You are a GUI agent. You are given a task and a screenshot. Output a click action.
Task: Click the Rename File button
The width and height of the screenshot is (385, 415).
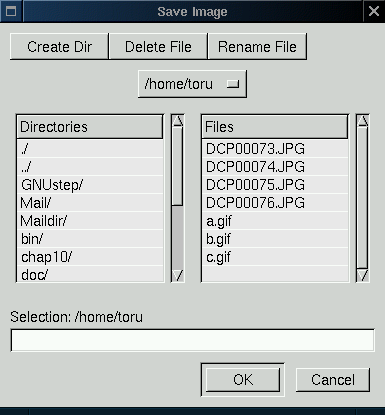pos(257,47)
